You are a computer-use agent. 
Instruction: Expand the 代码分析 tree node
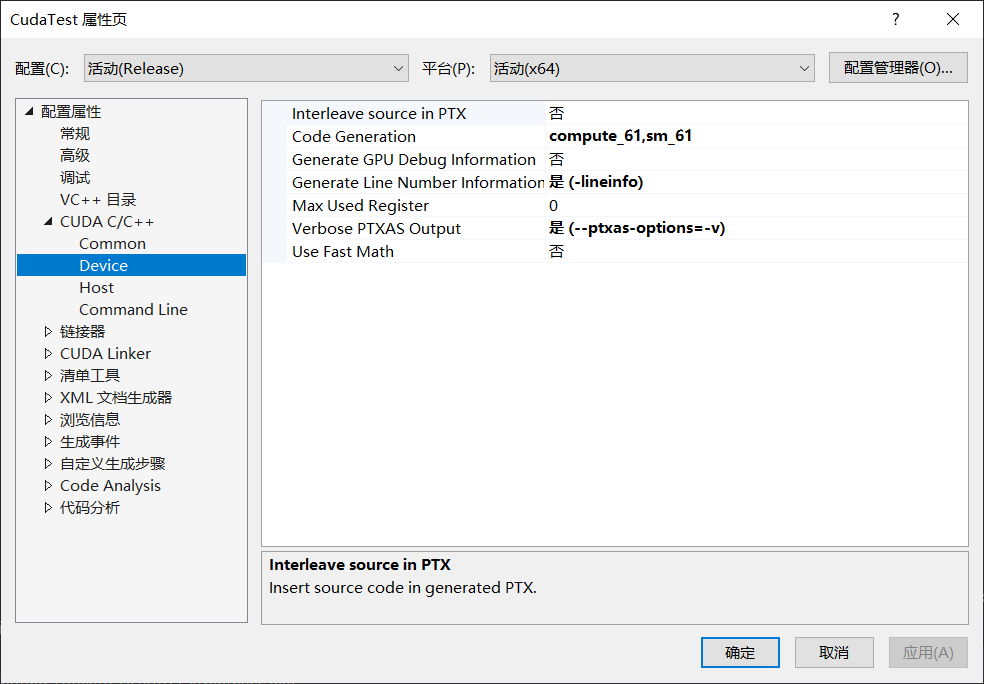48,508
